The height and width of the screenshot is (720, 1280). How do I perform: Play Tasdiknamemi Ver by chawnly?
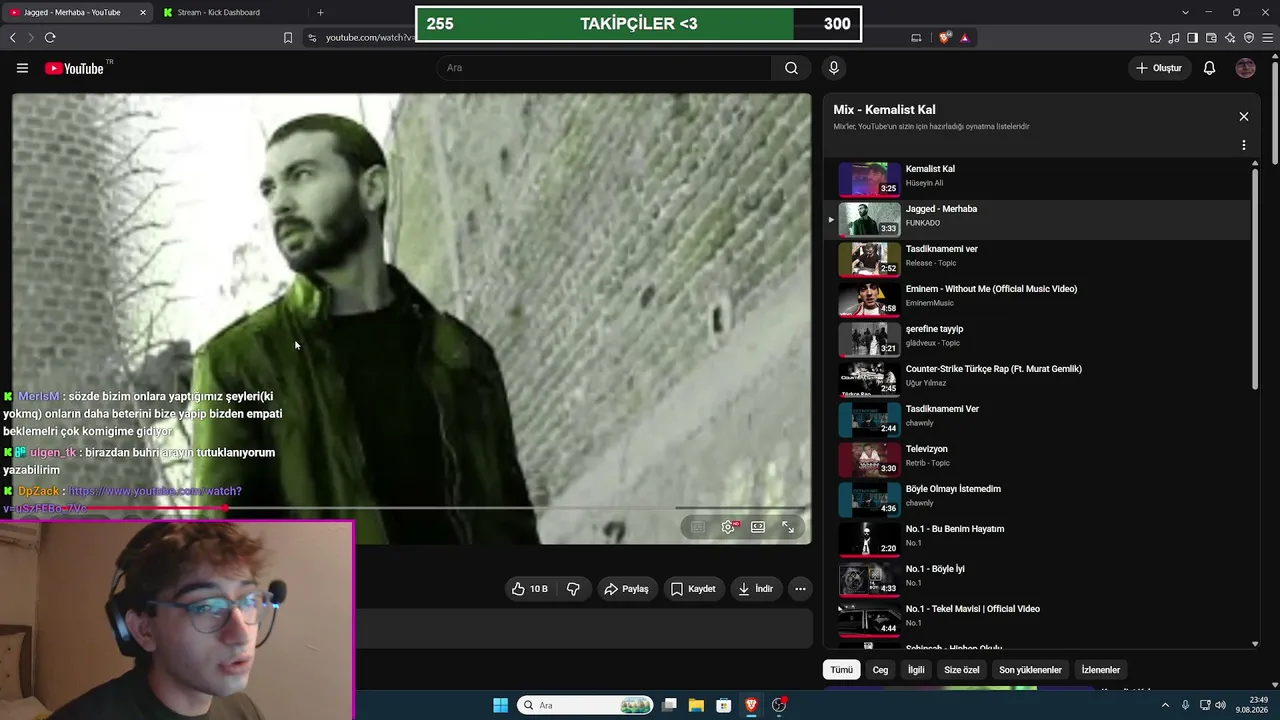1038,419
